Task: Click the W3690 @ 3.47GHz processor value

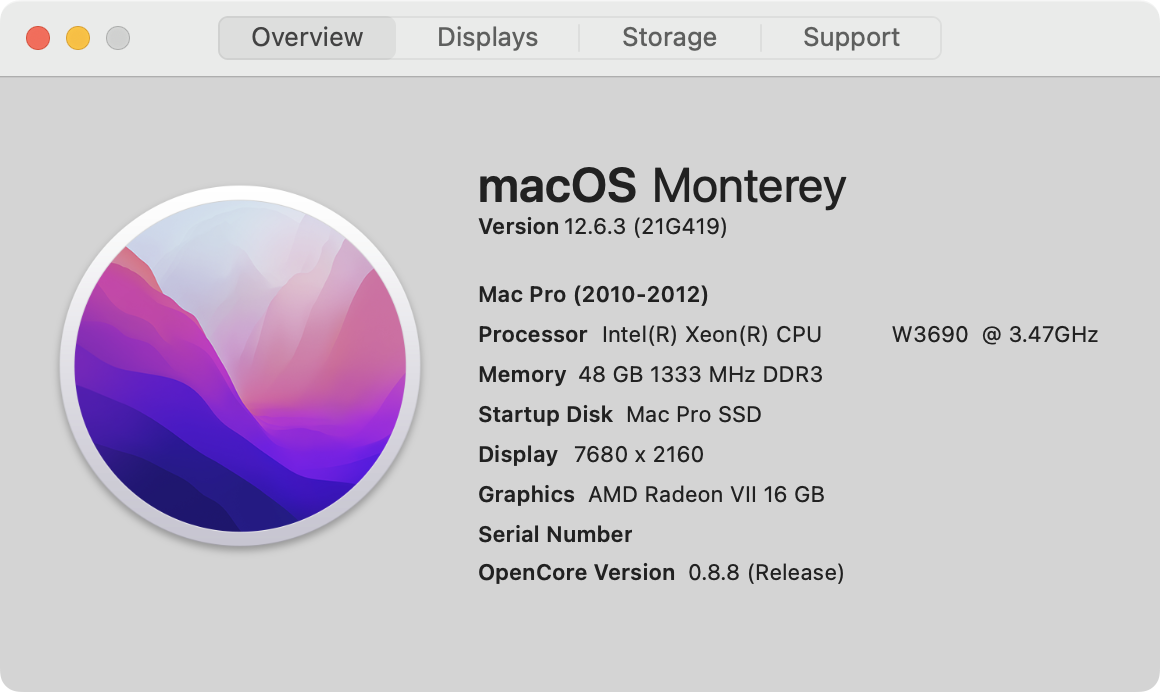Action: [994, 335]
